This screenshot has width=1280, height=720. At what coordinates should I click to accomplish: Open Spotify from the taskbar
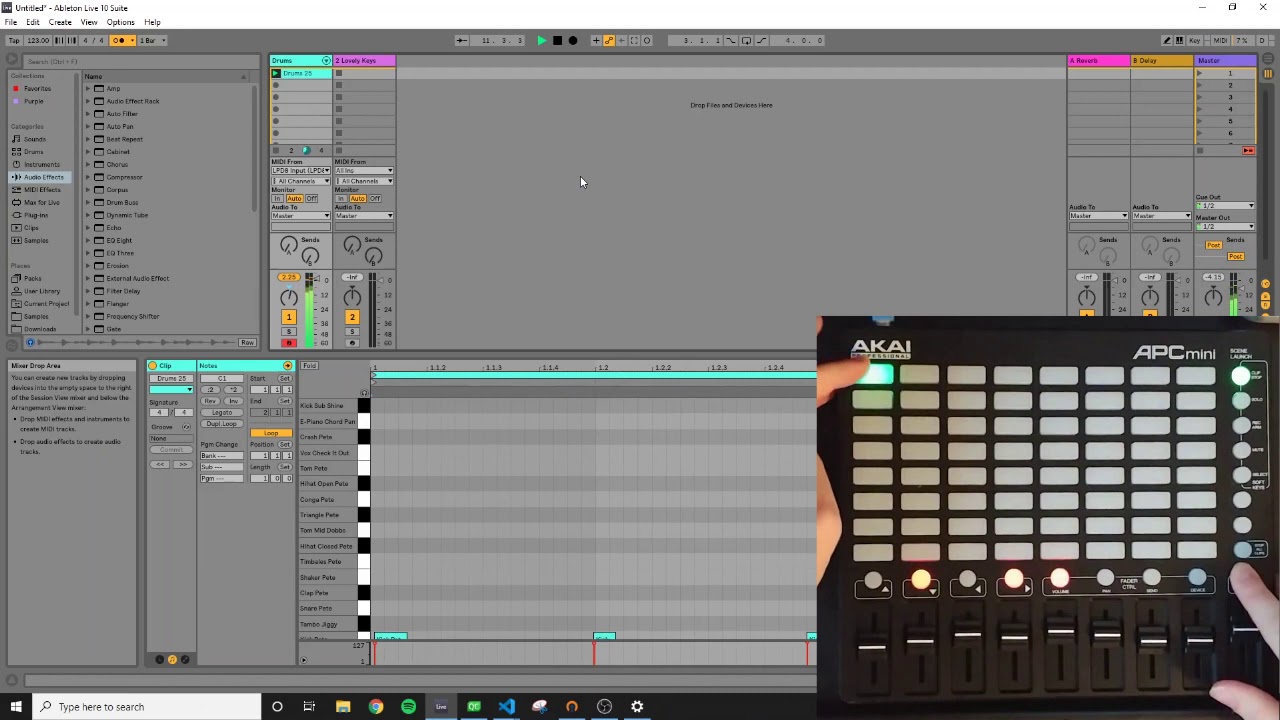(x=408, y=707)
